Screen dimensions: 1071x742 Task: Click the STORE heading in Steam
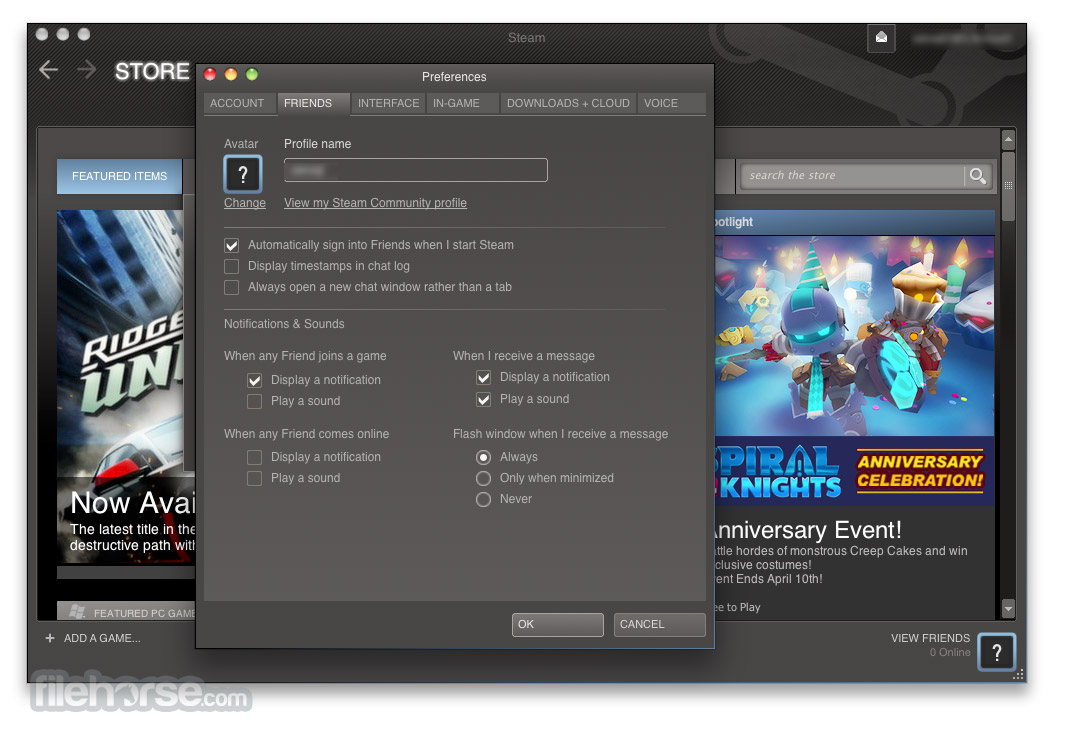(152, 71)
